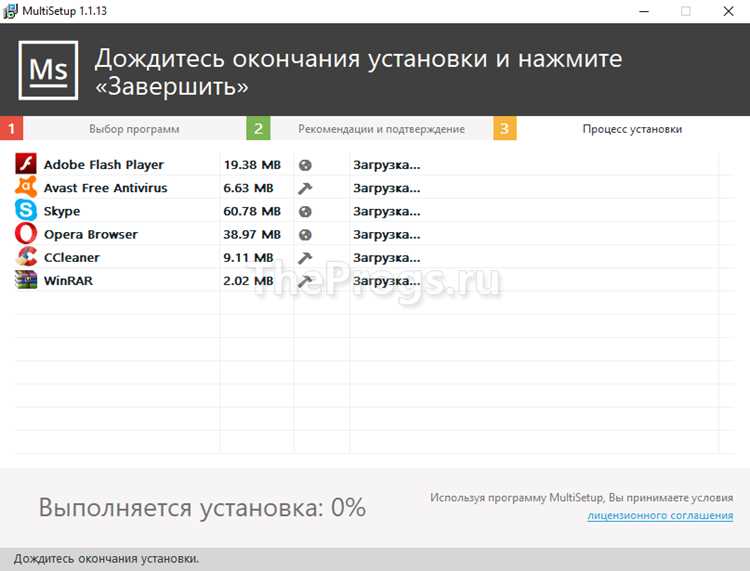Image resolution: width=750 pixels, height=571 pixels.
Task: Click the green step 2 number badge
Action: pyautogui.click(x=258, y=128)
